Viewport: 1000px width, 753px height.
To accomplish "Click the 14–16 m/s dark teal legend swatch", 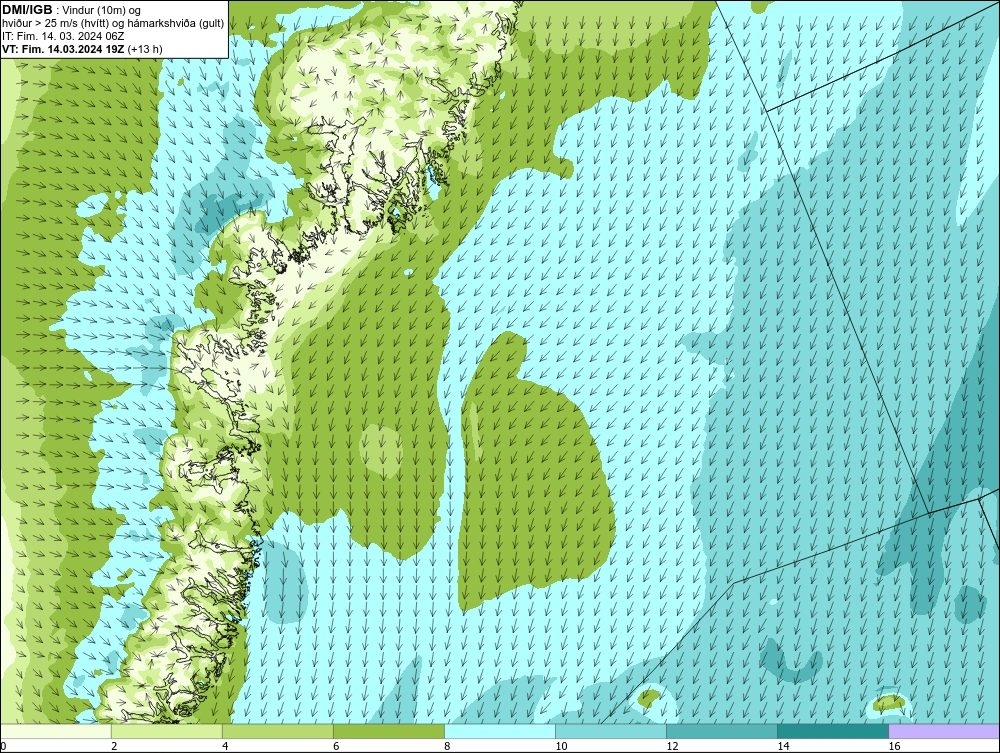I will [833, 731].
